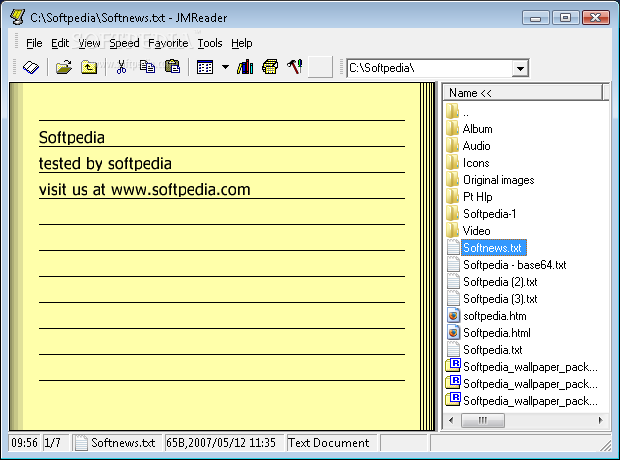Select Softnews.txt in the file list
620x460 pixels.
493,248
